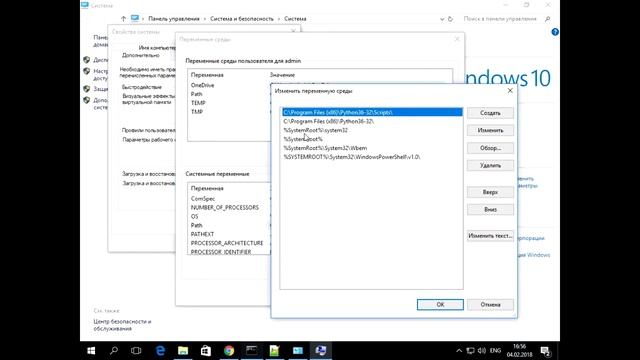The width and height of the screenshot is (640, 360).
Task: Click the Up arrow in address bar
Action: pos(123,19)
